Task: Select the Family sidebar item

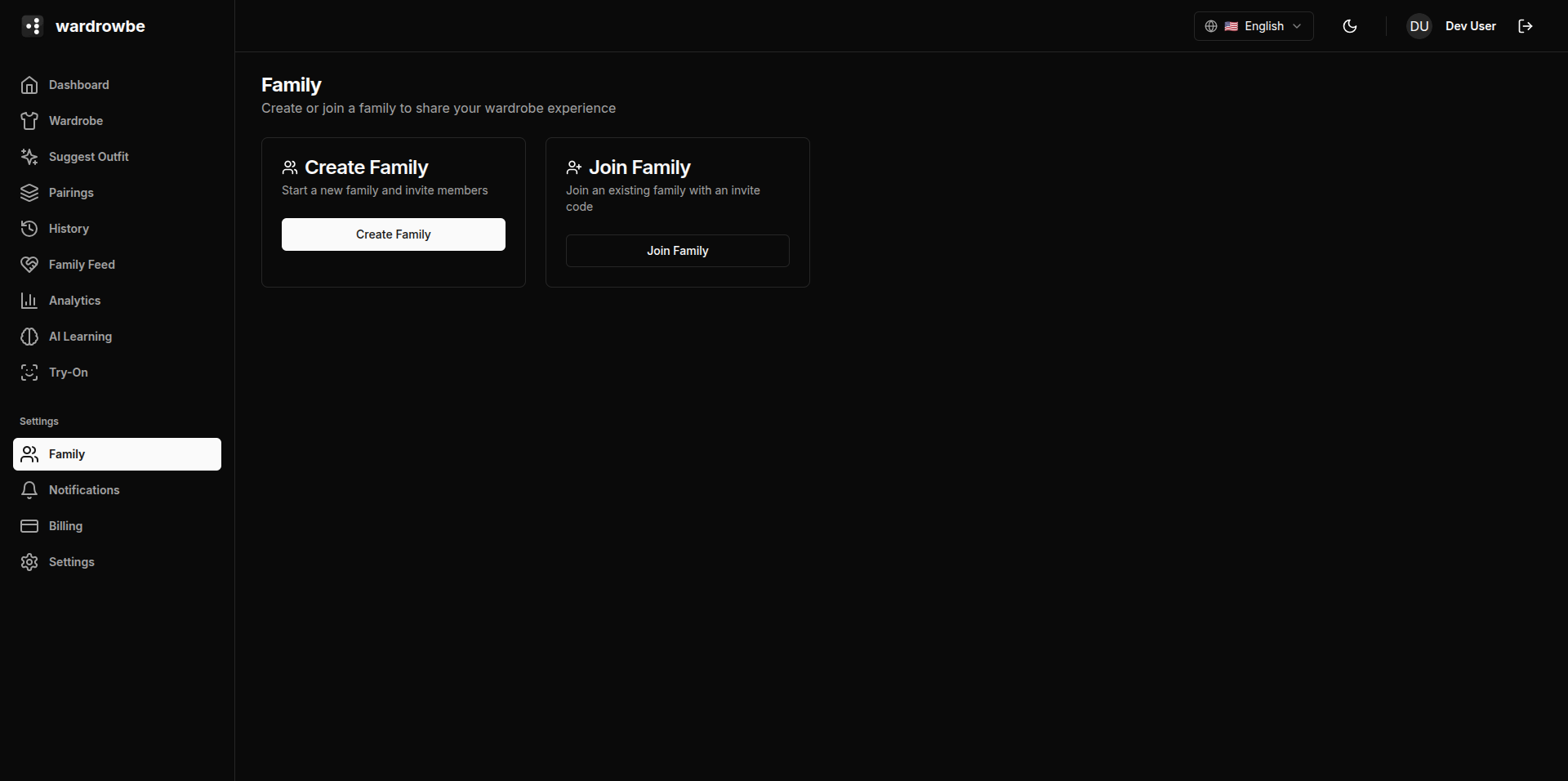Action: click(x=117, y=454)
